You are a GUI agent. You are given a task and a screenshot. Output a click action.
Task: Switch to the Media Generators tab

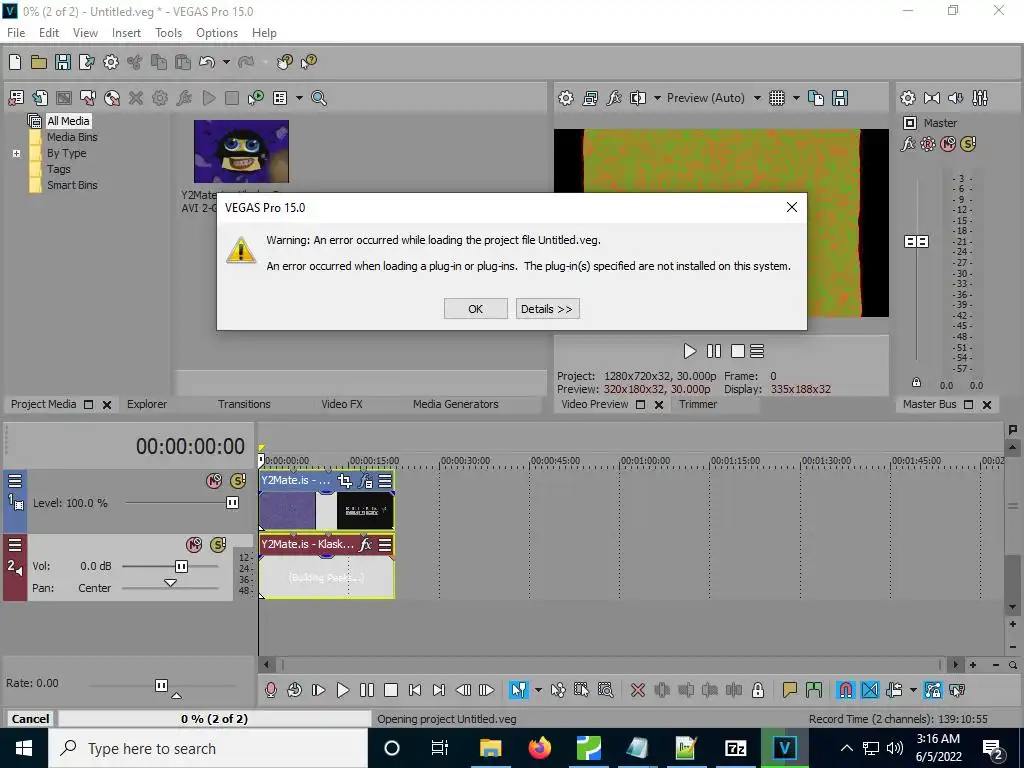point(455,404)
